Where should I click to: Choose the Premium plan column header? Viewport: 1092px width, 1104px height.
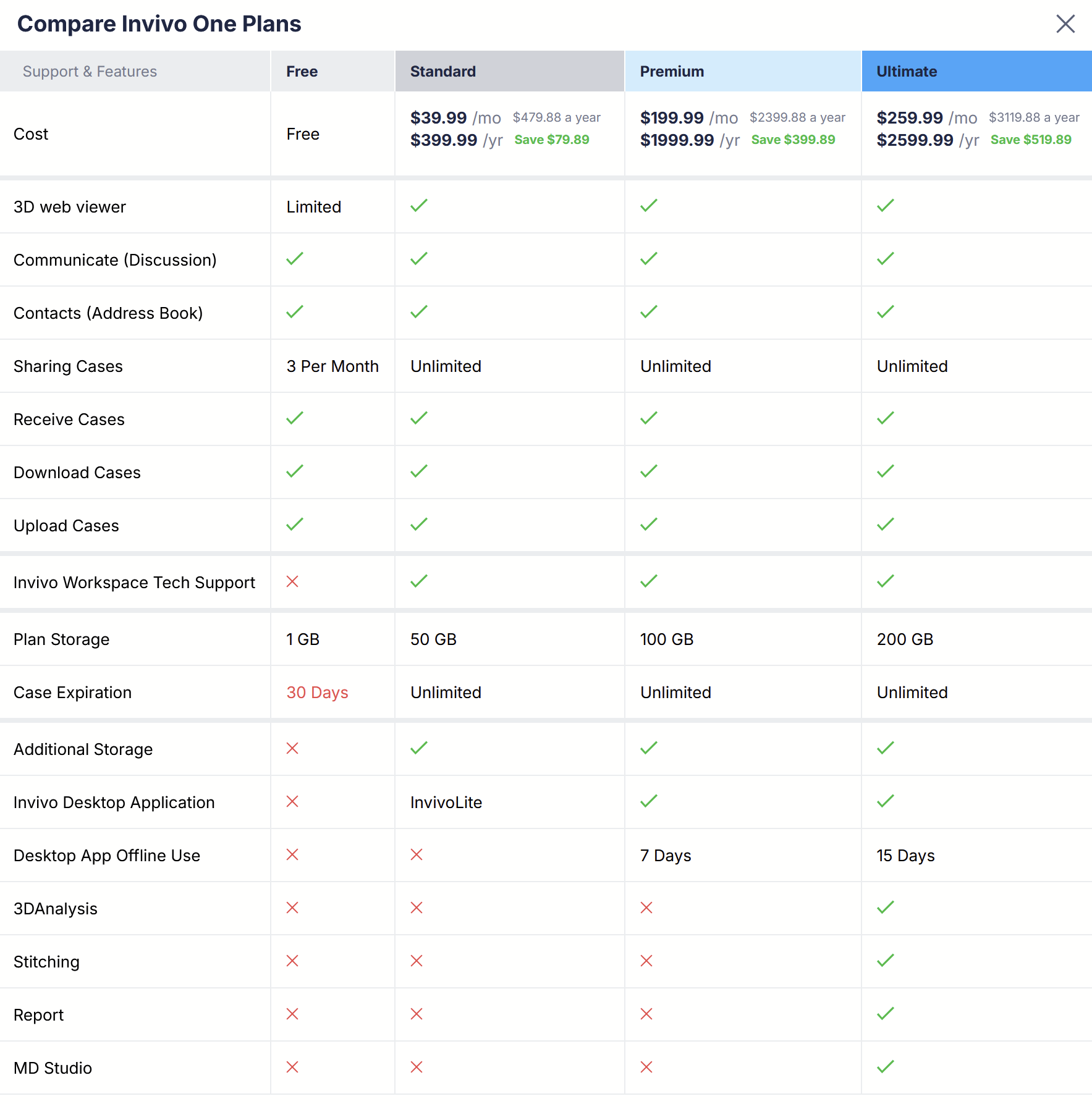click(x=672, y=72)
